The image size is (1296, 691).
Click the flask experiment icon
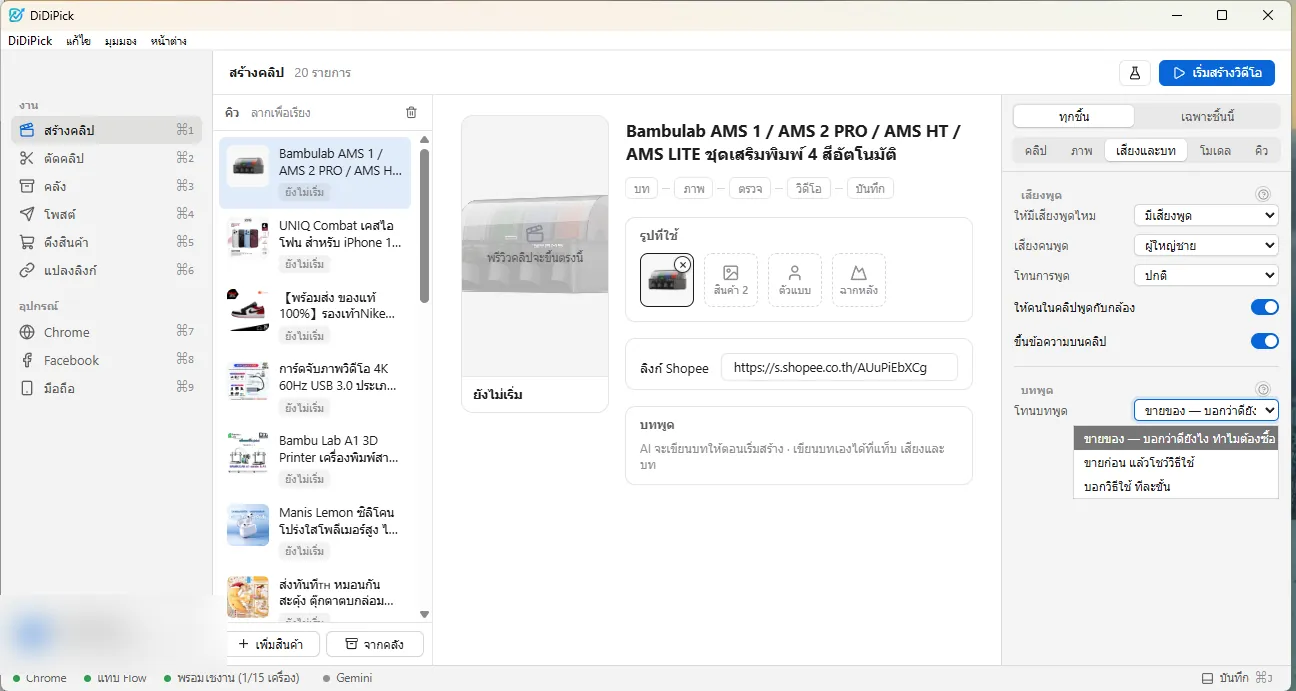[x=1135, y=73]
